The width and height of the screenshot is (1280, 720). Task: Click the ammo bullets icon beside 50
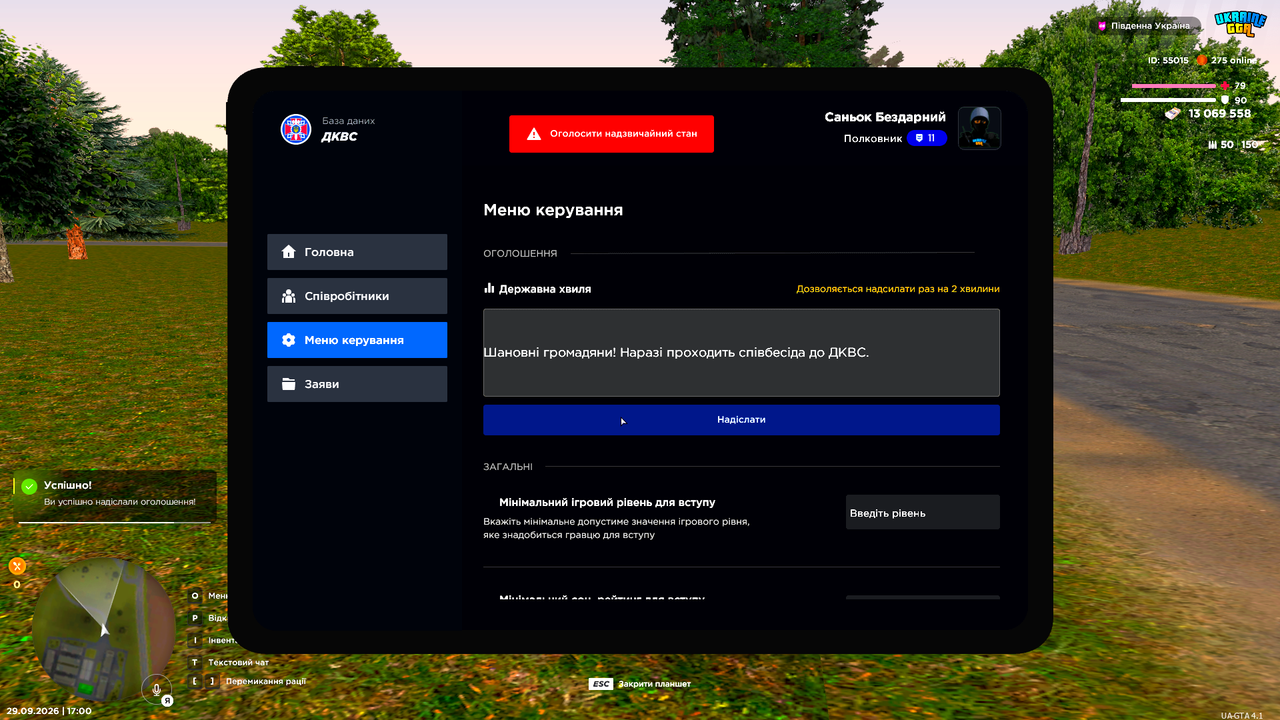click(x=1213, y=145)
